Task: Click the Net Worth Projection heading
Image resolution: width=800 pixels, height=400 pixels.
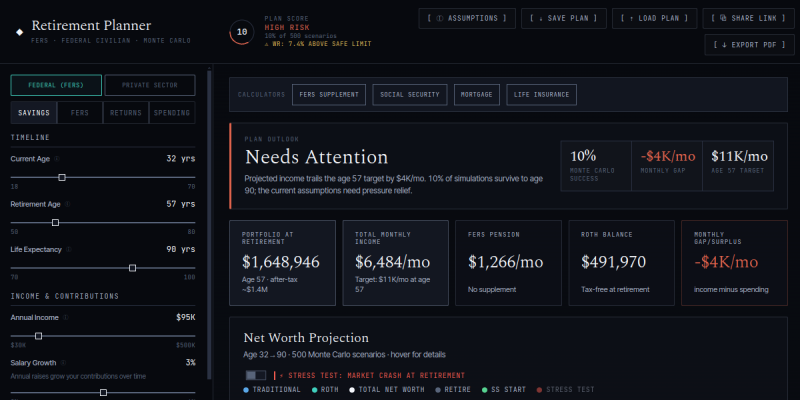Action: click(306, 338)
